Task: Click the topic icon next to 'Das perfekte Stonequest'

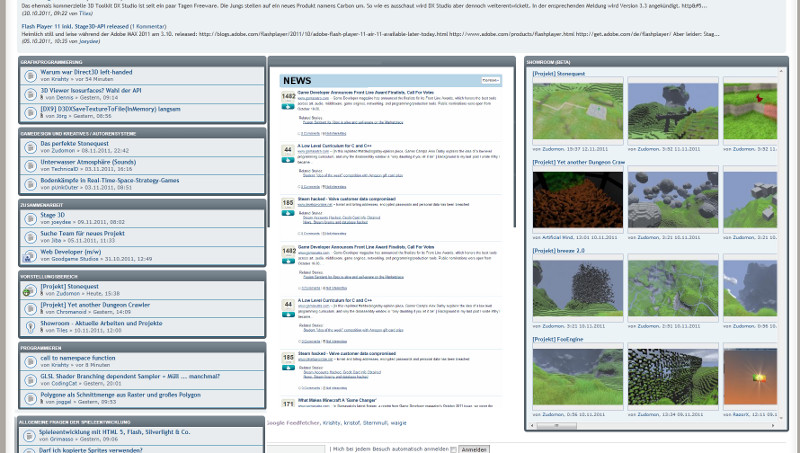Action: (28, 147)
